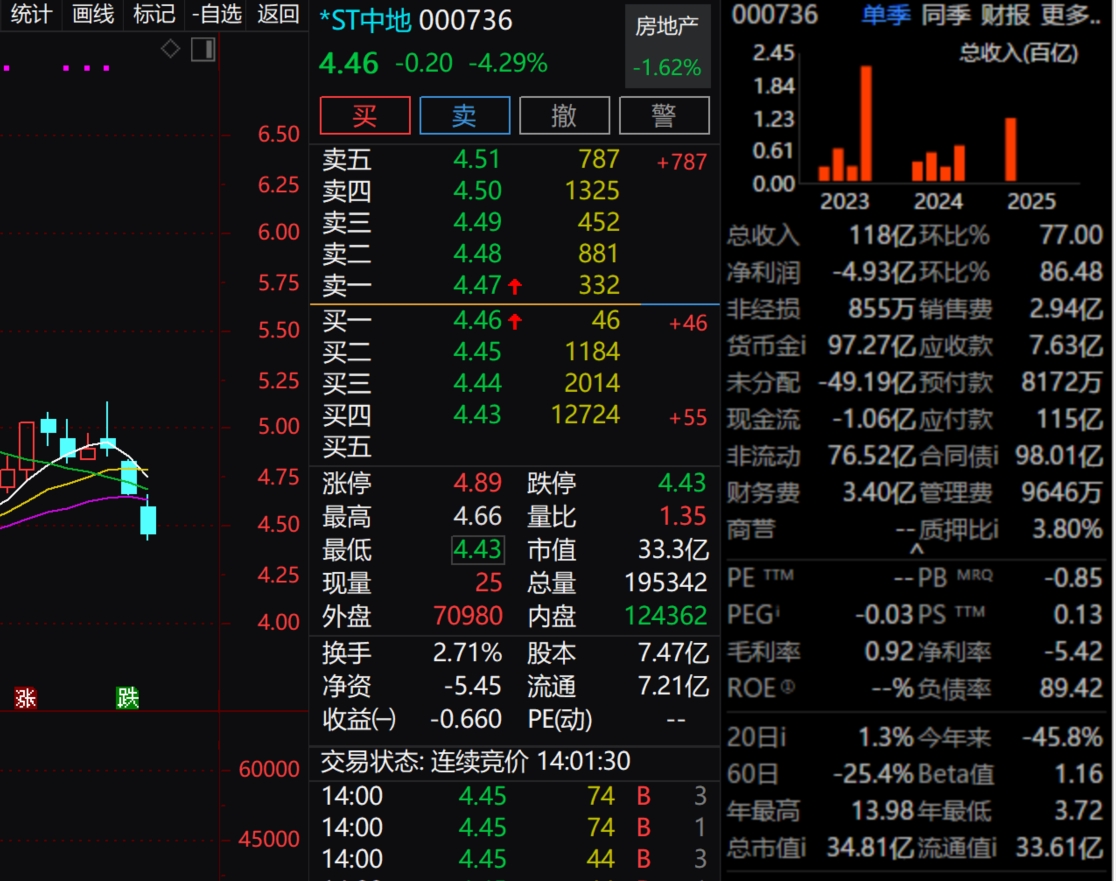
Task: Switch to 同季 tab
Action: click(x=945, y=15)
